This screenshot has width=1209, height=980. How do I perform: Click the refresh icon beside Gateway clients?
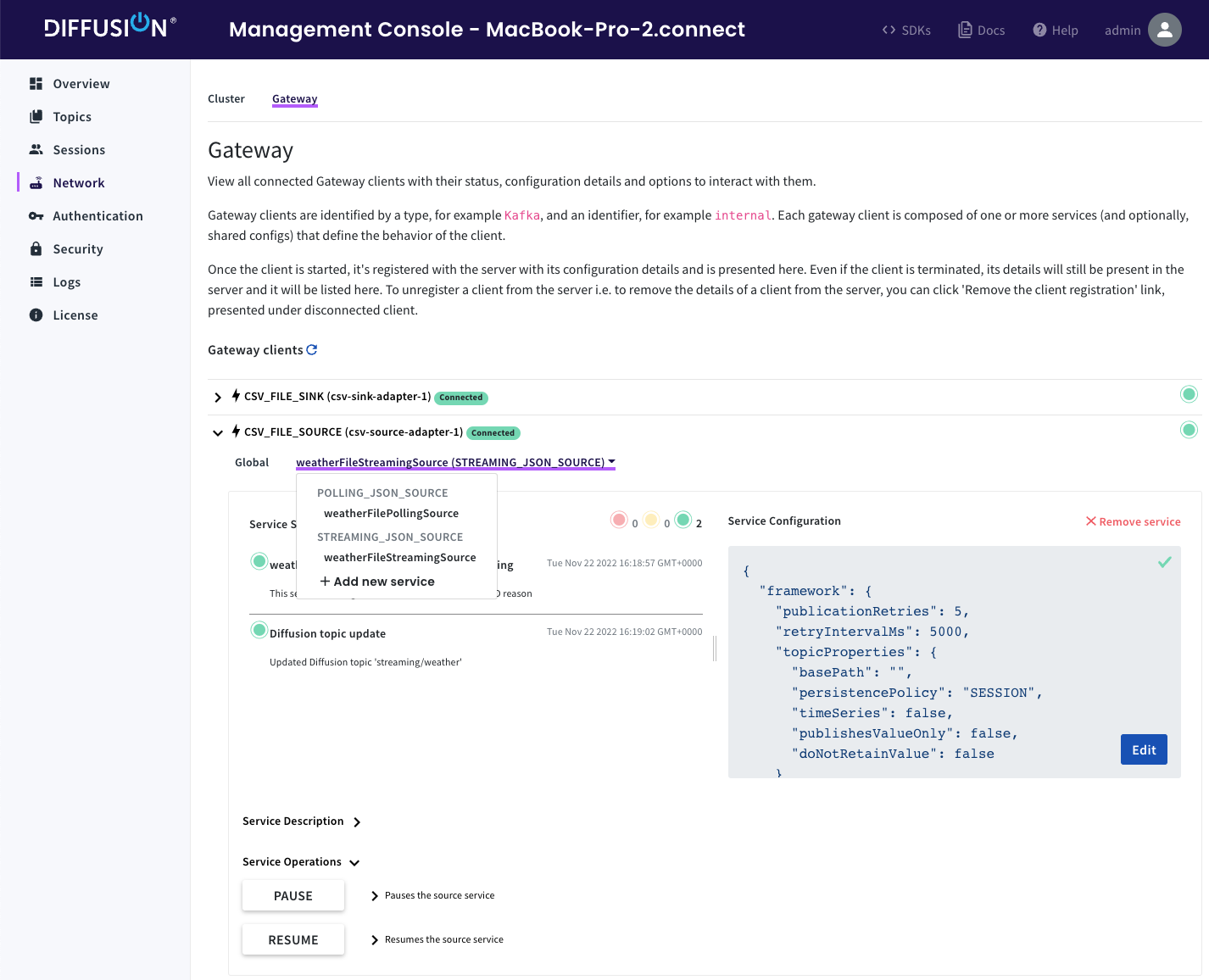coord(312,350)
